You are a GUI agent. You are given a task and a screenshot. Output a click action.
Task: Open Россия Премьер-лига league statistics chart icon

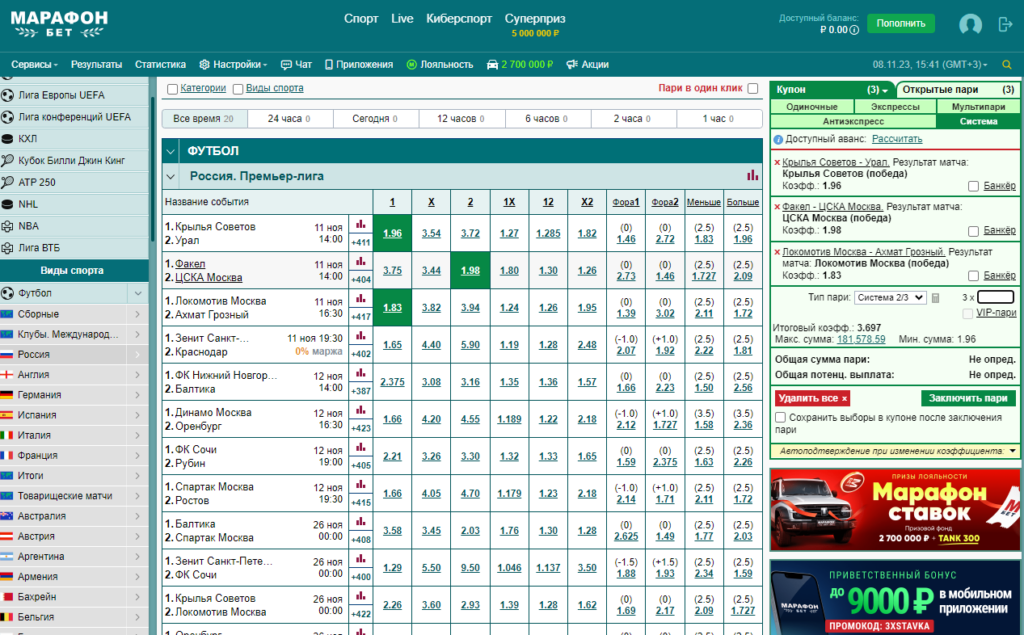(752, 176)
